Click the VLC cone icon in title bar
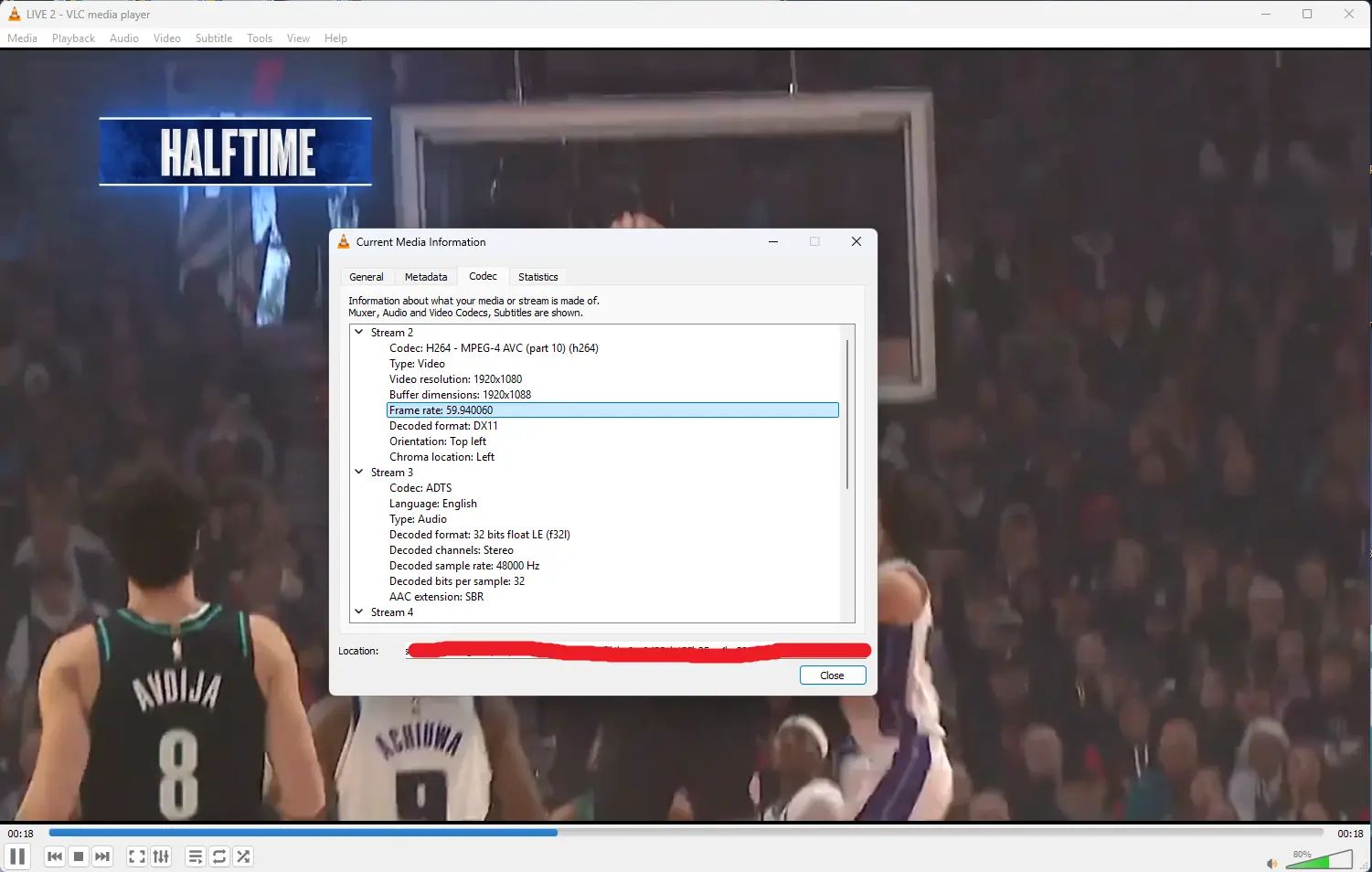 pyautogui.click(x=14, y=14)
